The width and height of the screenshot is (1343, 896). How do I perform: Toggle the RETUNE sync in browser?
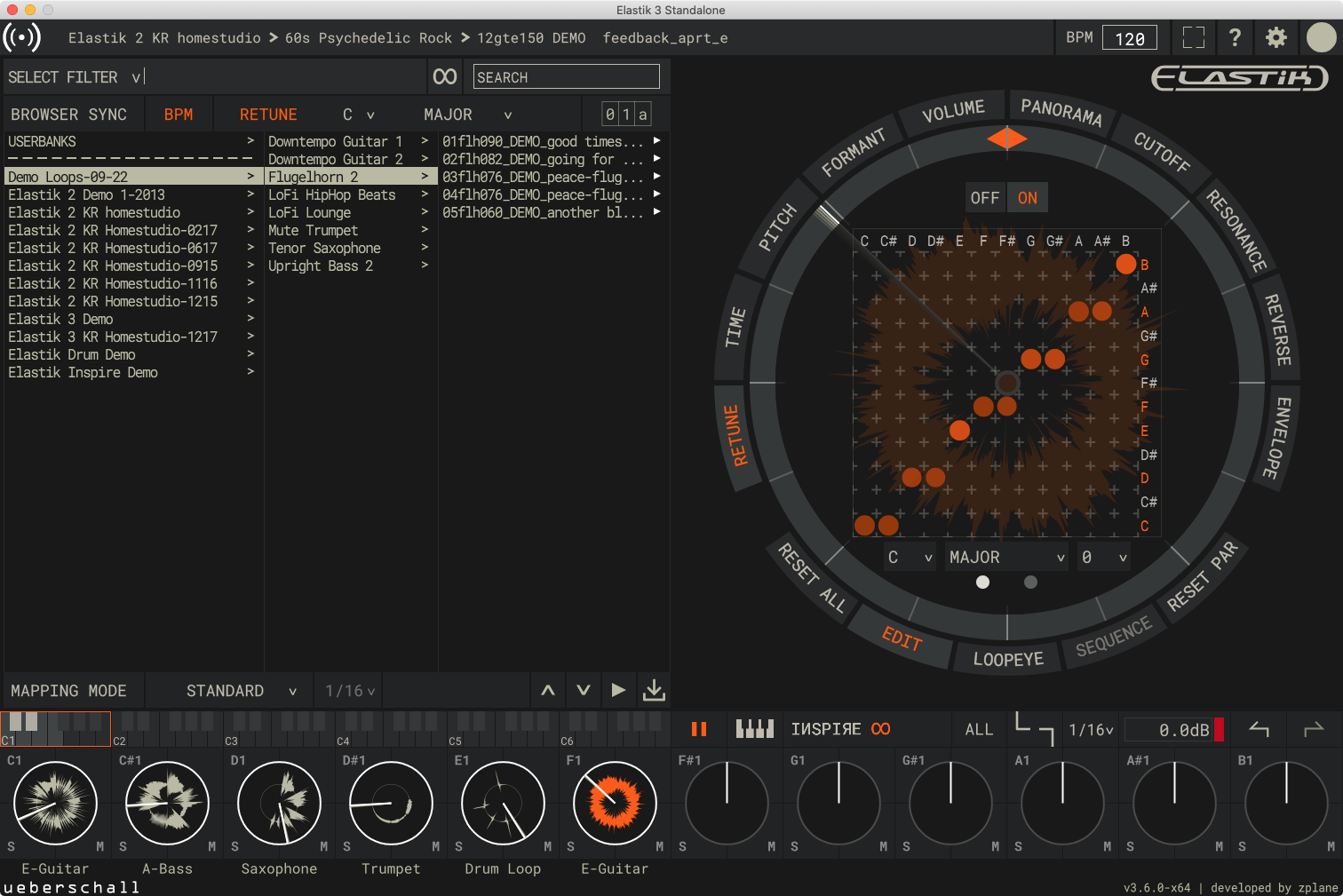coord(268,115)
